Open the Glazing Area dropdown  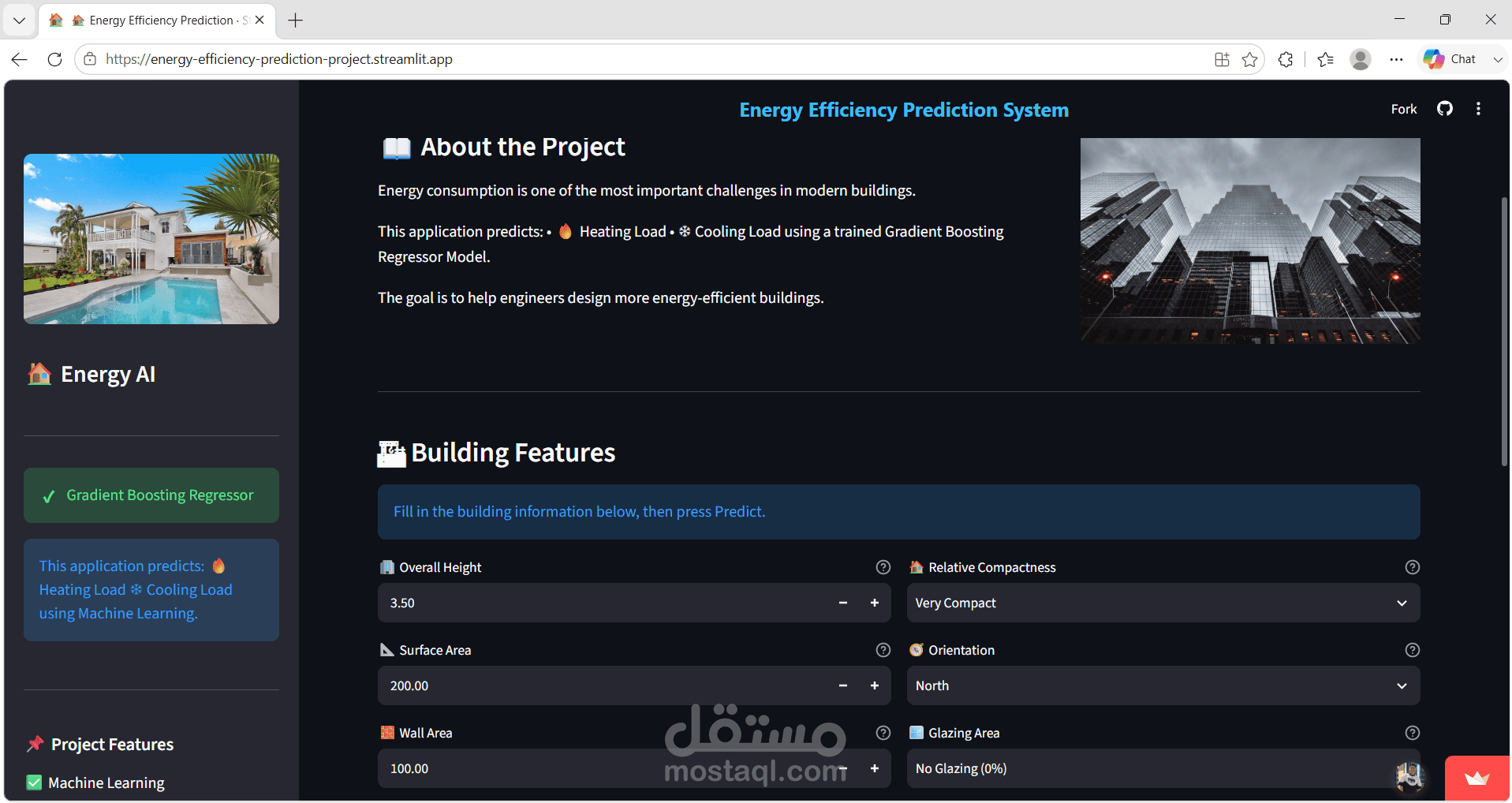click(x=1163, y=768)
